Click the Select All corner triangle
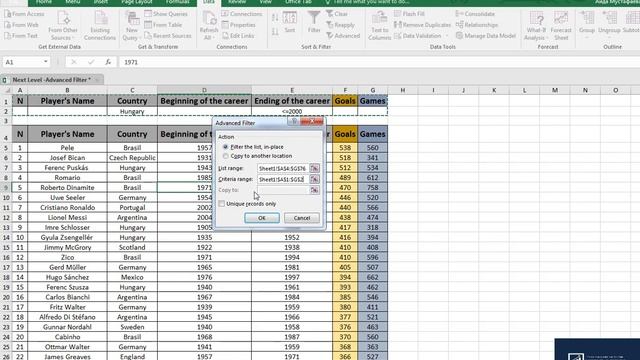This screenshot has height=360, width=640. click(x=6, y=90)
